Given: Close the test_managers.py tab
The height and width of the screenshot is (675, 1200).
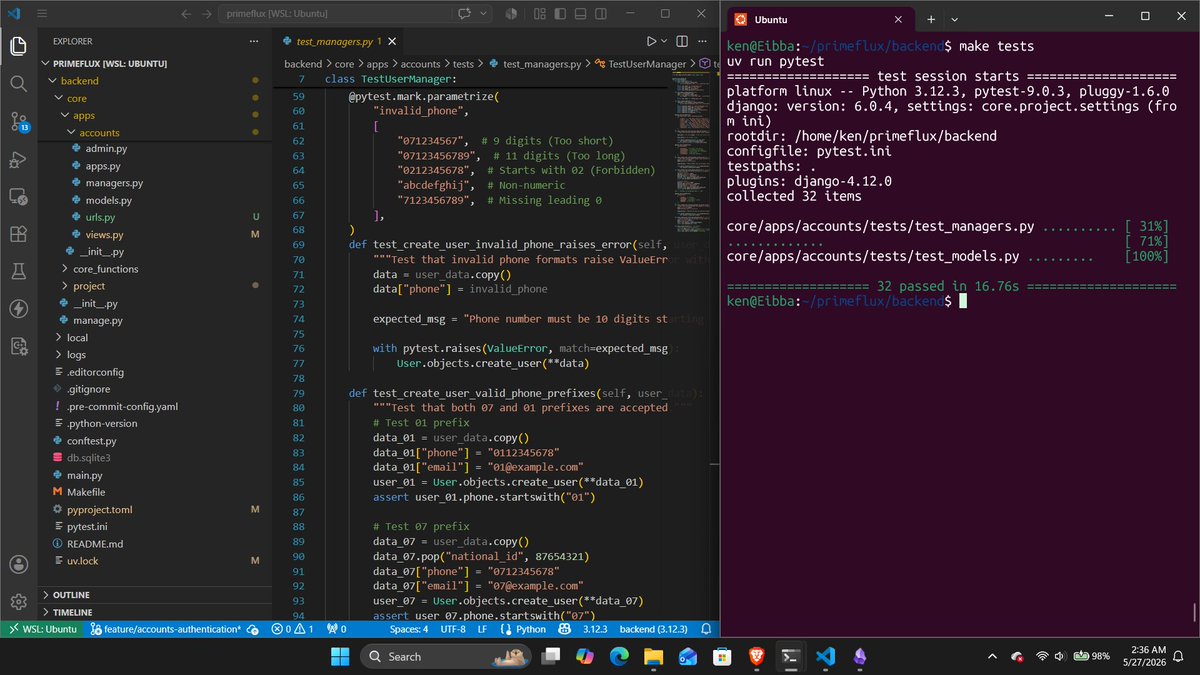Looking at the screenshot, I should (394, 41).
